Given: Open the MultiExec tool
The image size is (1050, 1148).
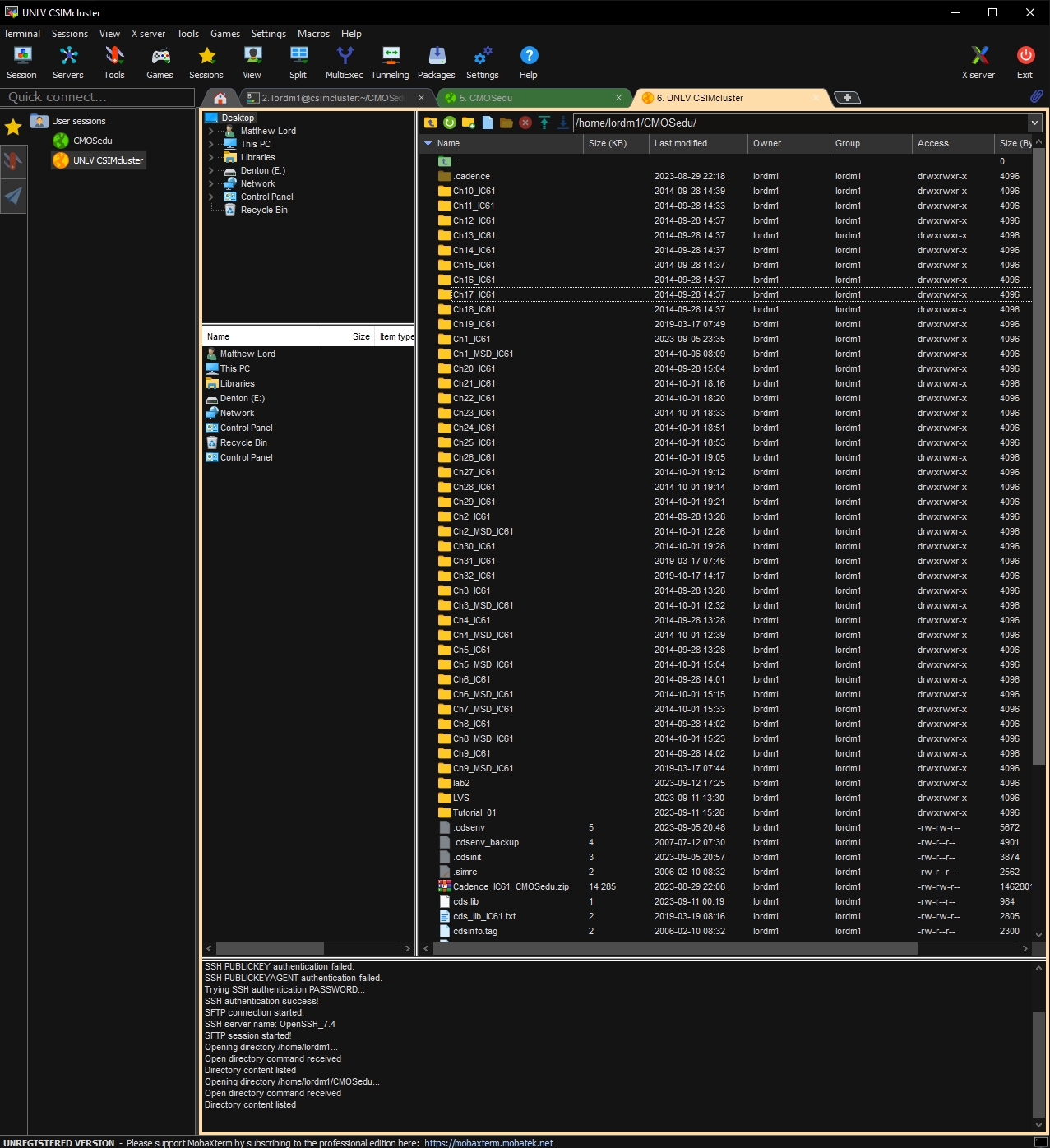Looking at the screenshot, I should 344,62.
